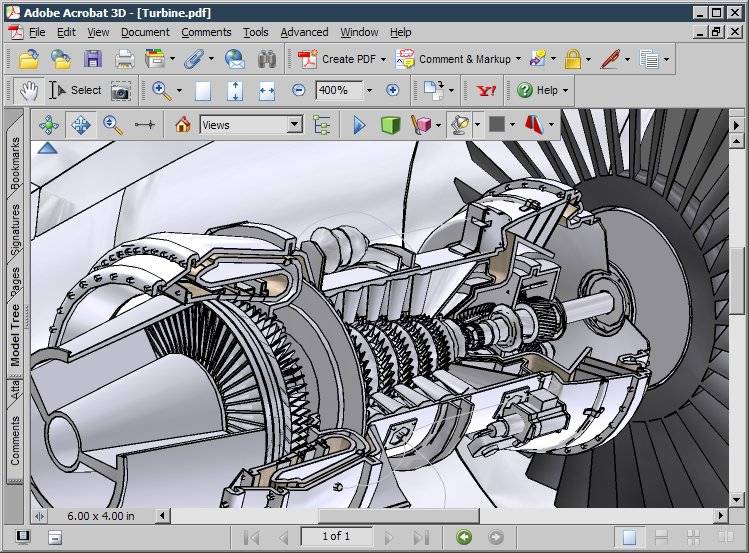Click the 3D Measurement tool
This screenshot has height=553, width=749.
coord(145,125)
